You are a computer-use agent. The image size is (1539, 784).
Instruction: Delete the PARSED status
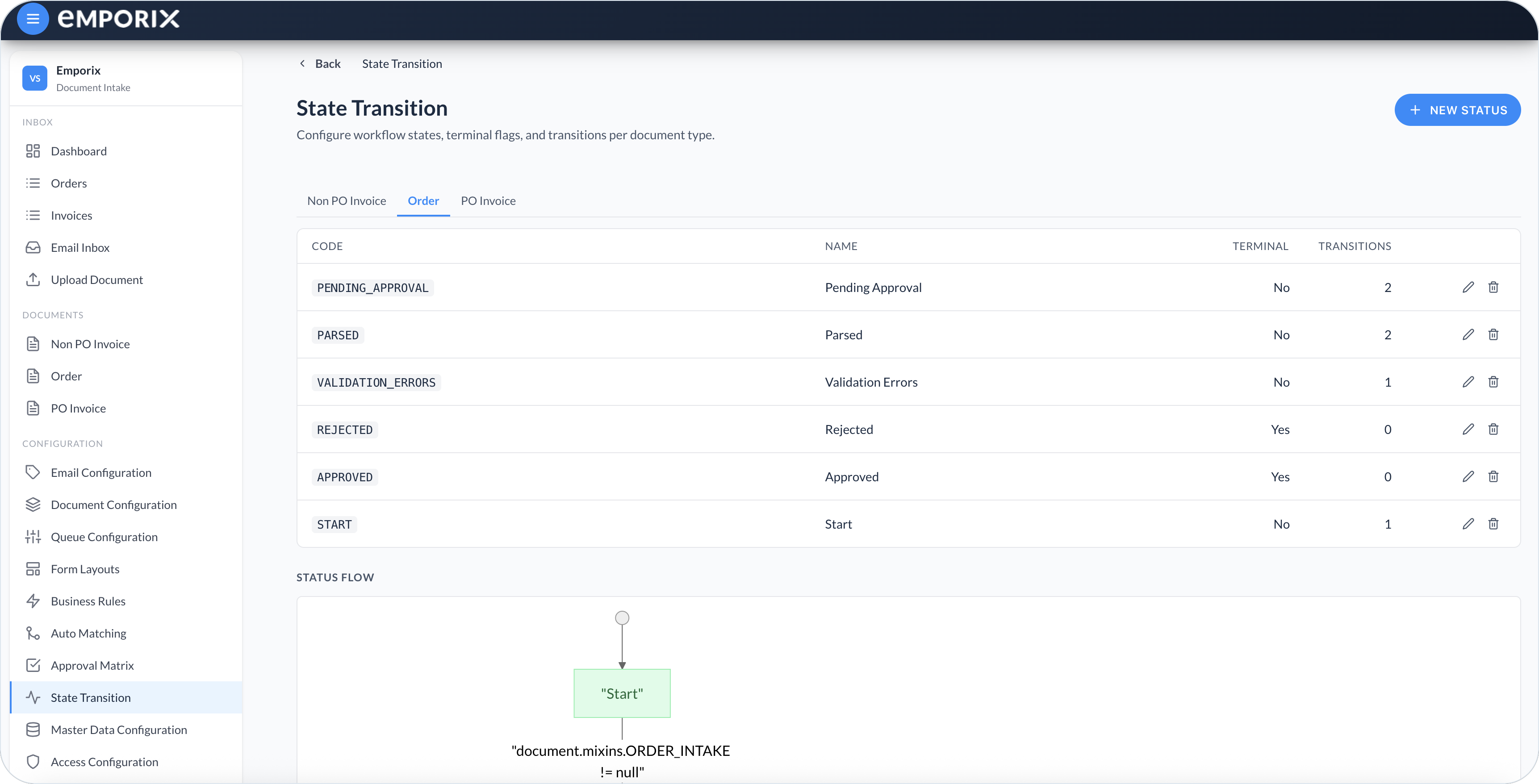[x=1493, y=334]
